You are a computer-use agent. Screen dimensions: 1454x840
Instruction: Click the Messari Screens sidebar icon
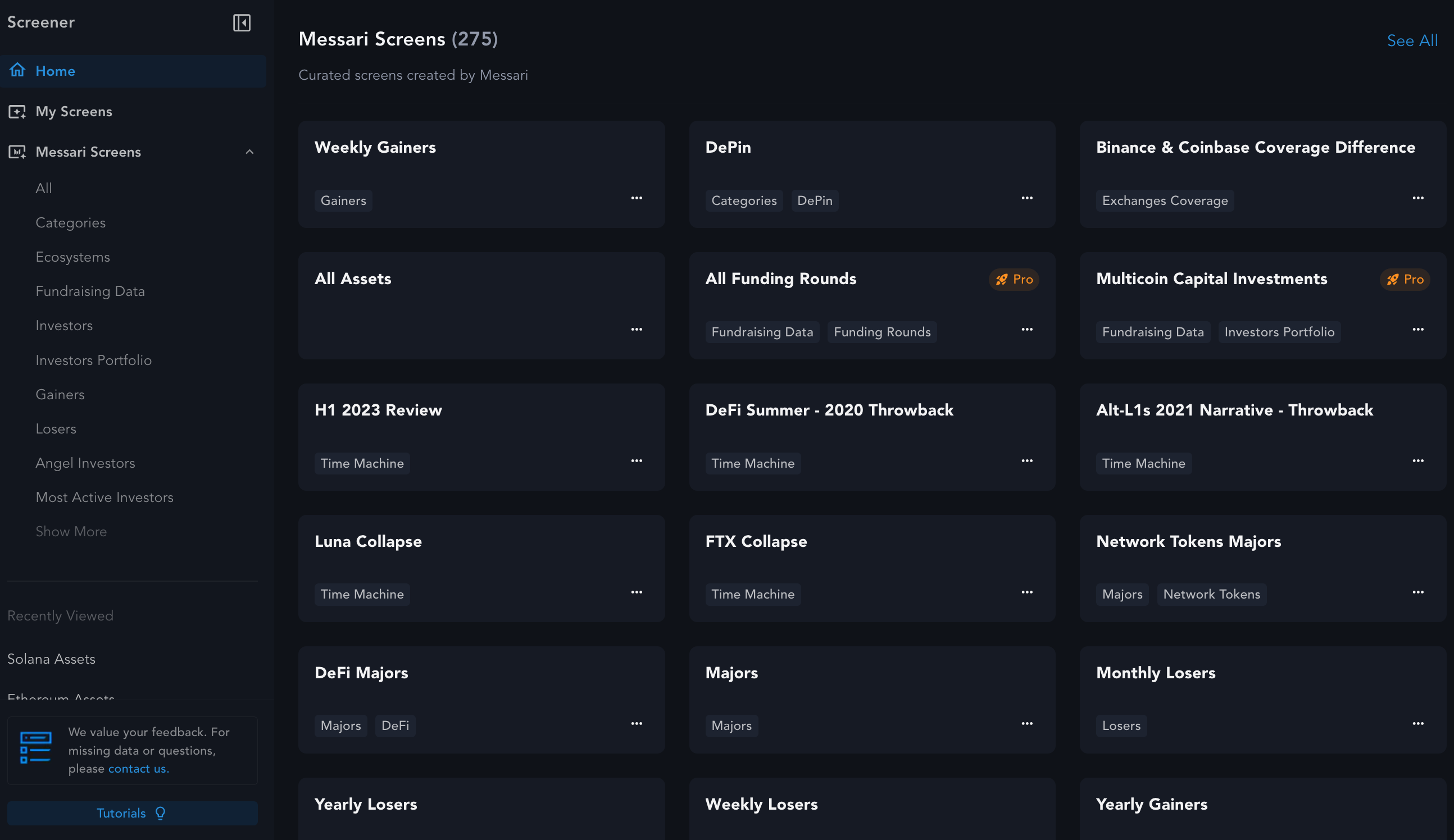(x=17, y=152)
